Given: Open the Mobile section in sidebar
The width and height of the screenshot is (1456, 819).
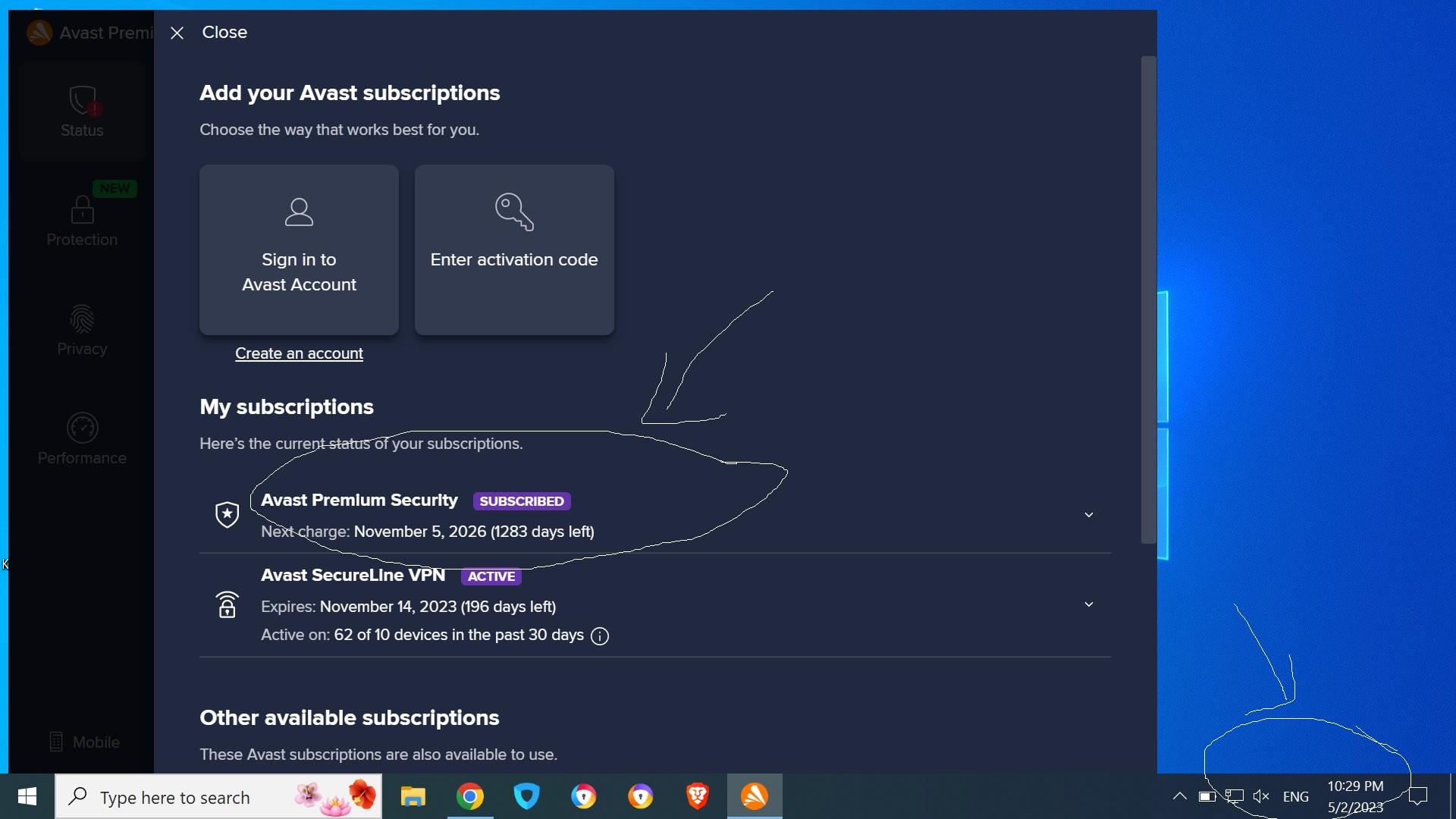Looking at the screenshot, I should [83, 742].
